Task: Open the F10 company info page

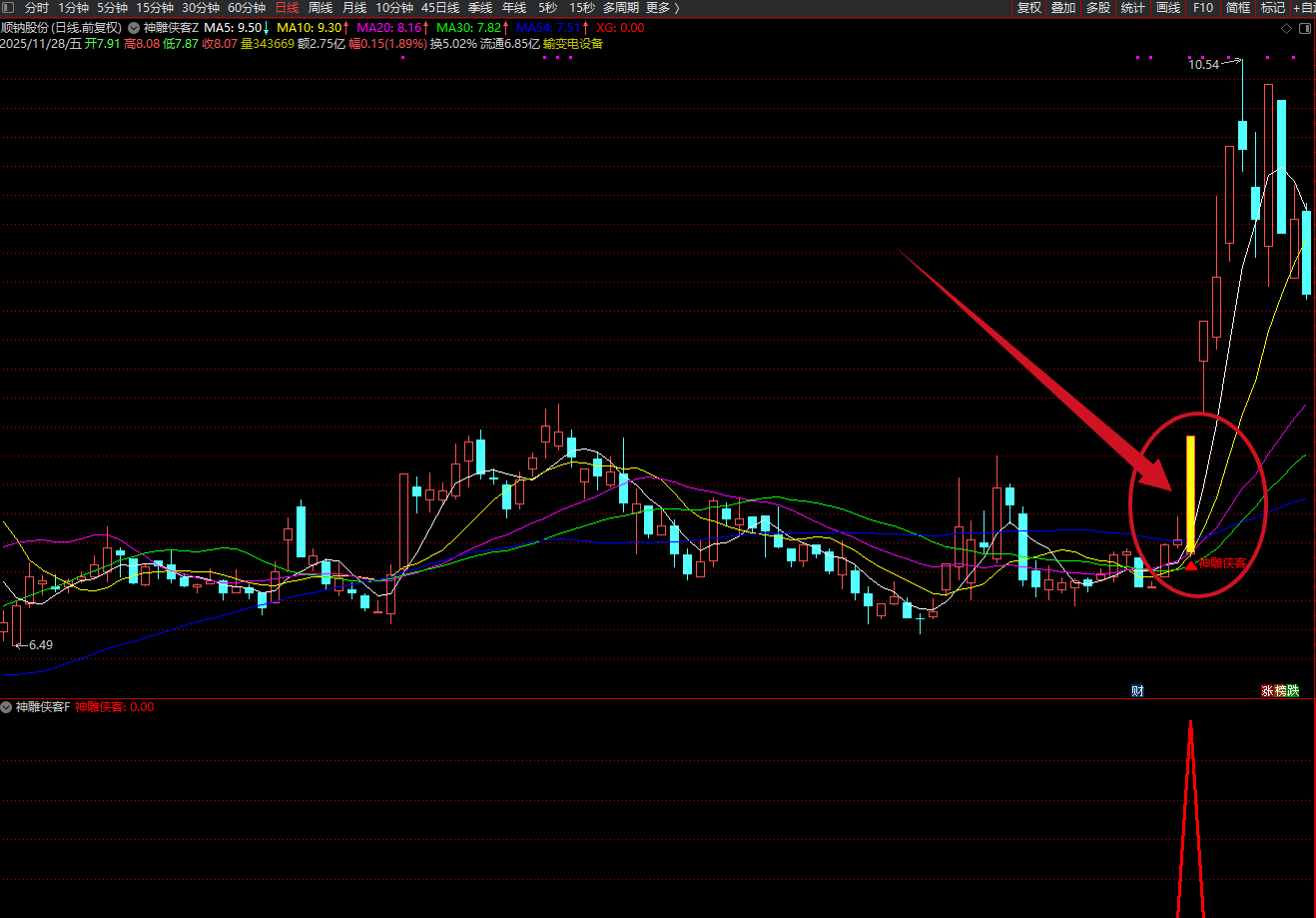Action: [x=1203, y=8]
